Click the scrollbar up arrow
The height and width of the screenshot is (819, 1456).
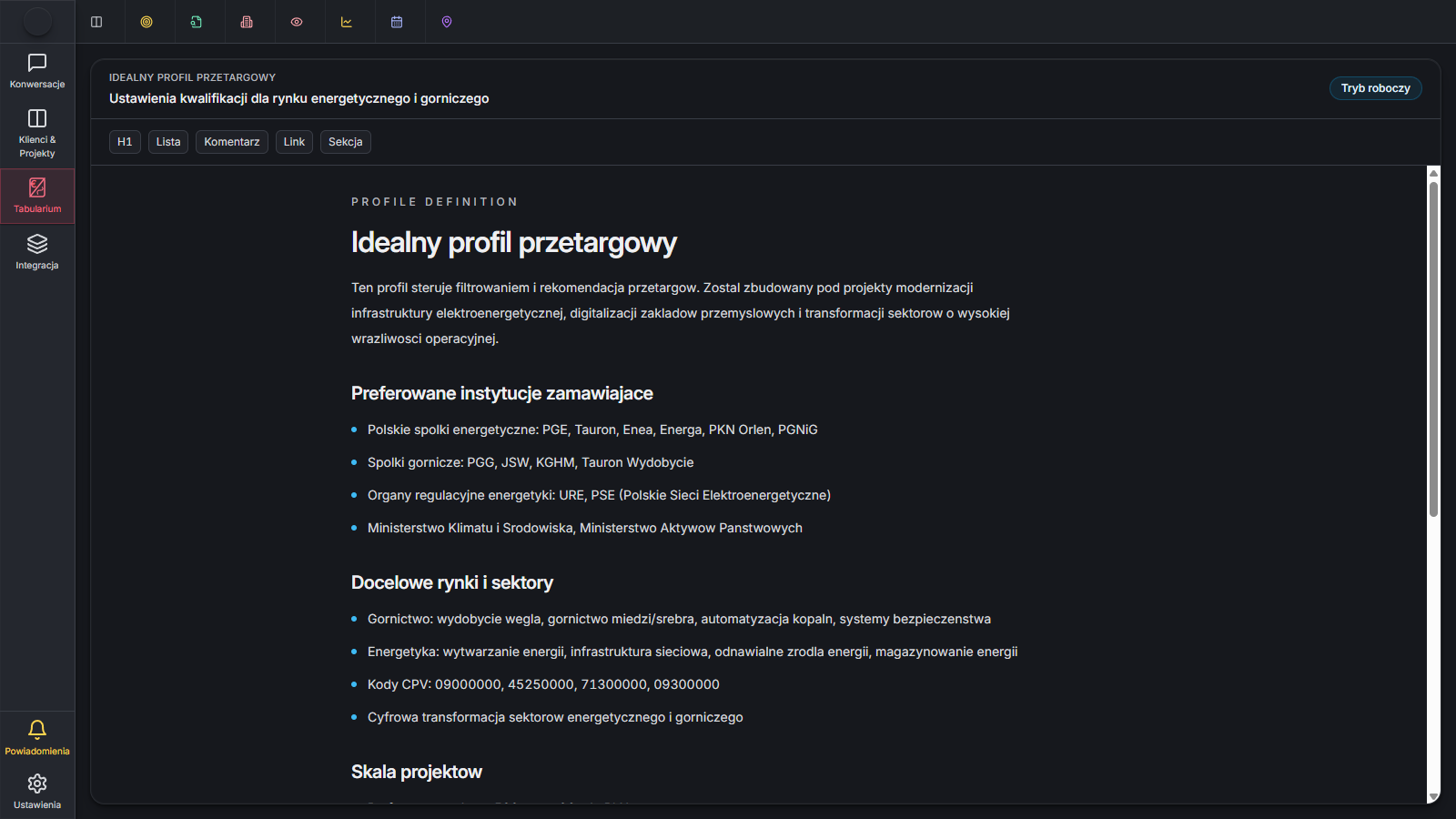[x=1433, y=173]
